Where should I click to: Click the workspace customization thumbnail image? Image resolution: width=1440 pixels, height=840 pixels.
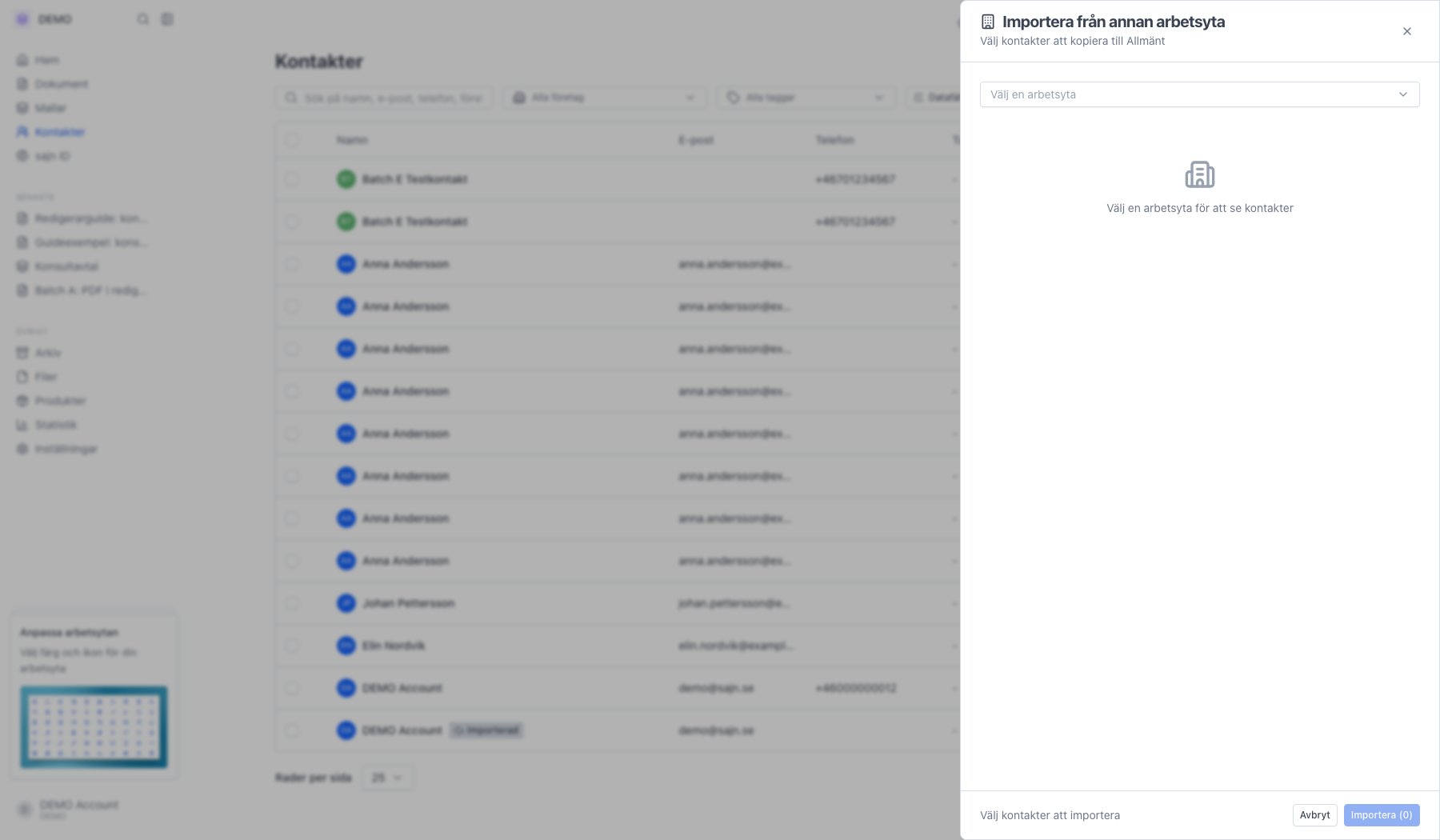[94, 727]
